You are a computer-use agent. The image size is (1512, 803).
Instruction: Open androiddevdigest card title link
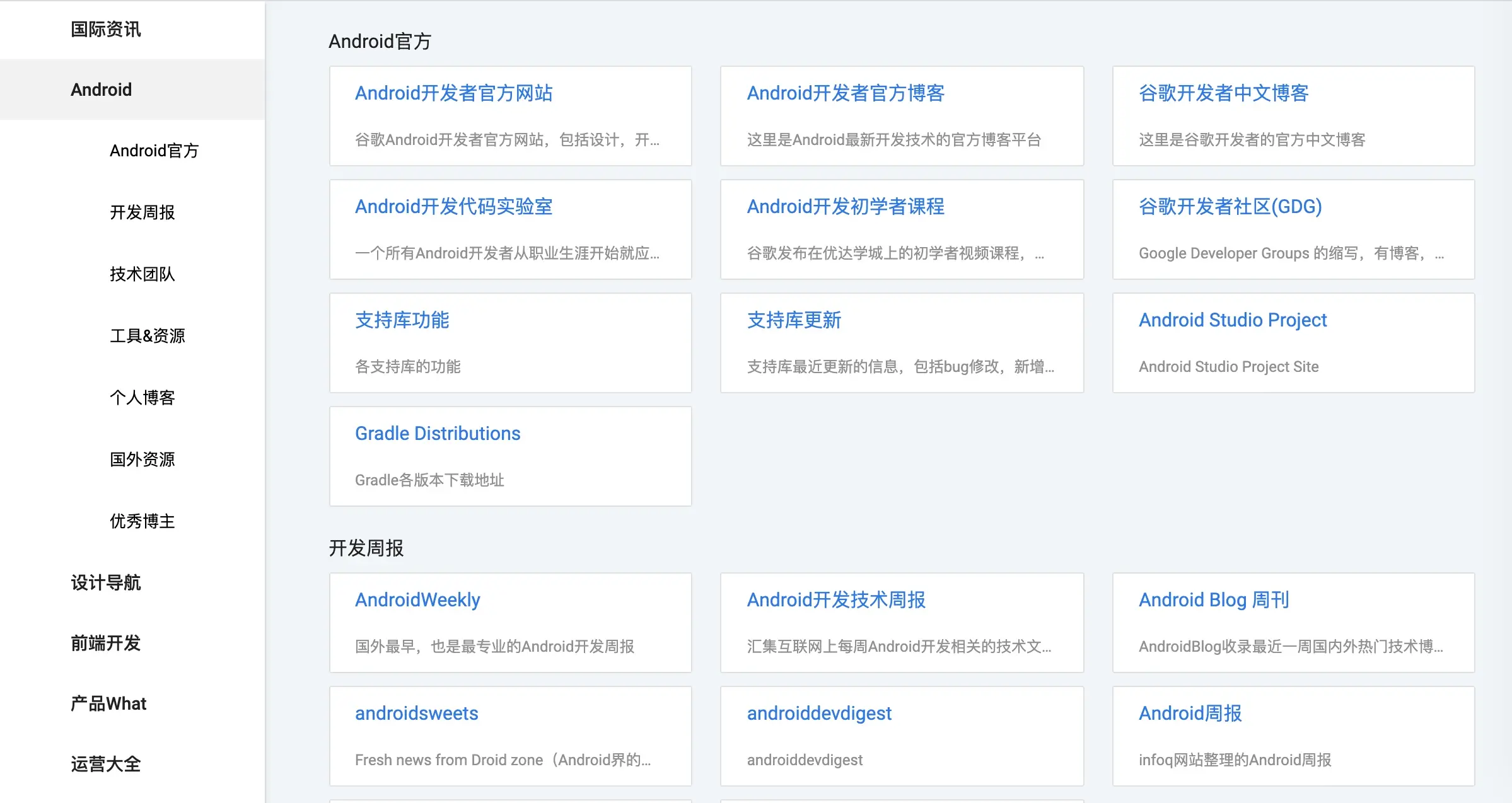(819, 713)
